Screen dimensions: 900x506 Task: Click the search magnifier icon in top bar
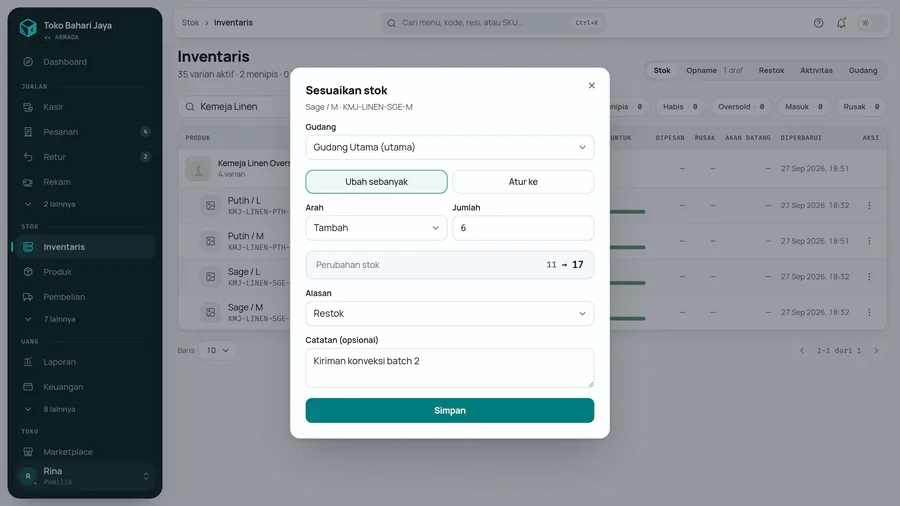[x=391, y=23]
